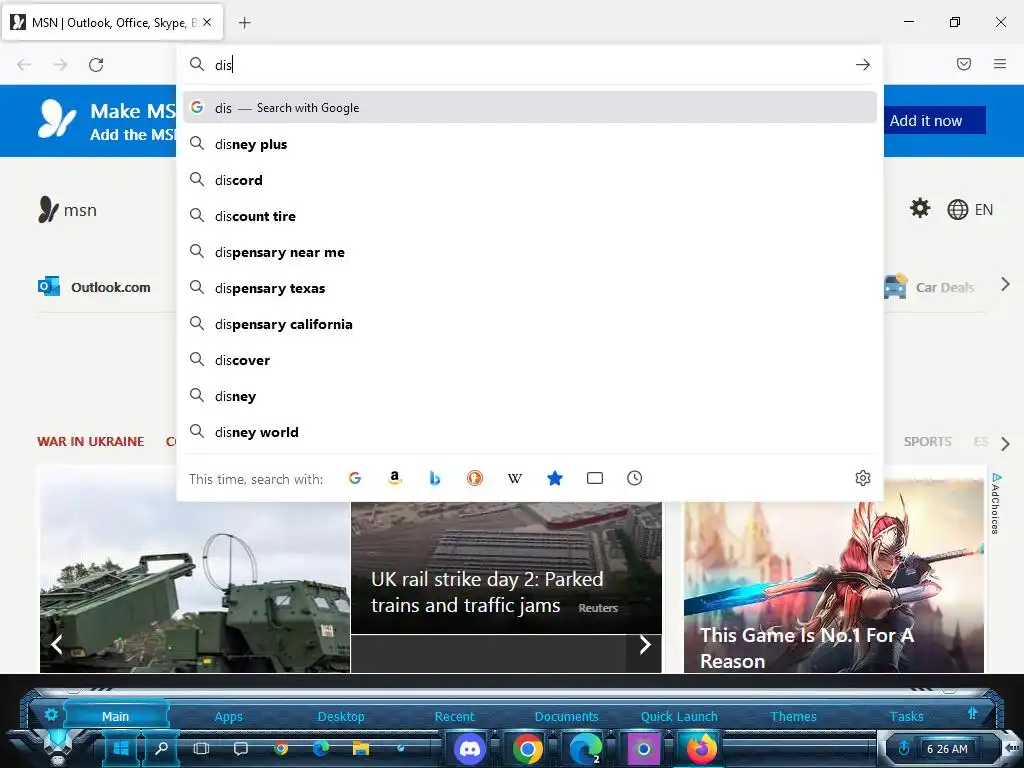Search this time with Bing
The height and width of the screenshot is (768, 1024).
[x=434, y=478]
